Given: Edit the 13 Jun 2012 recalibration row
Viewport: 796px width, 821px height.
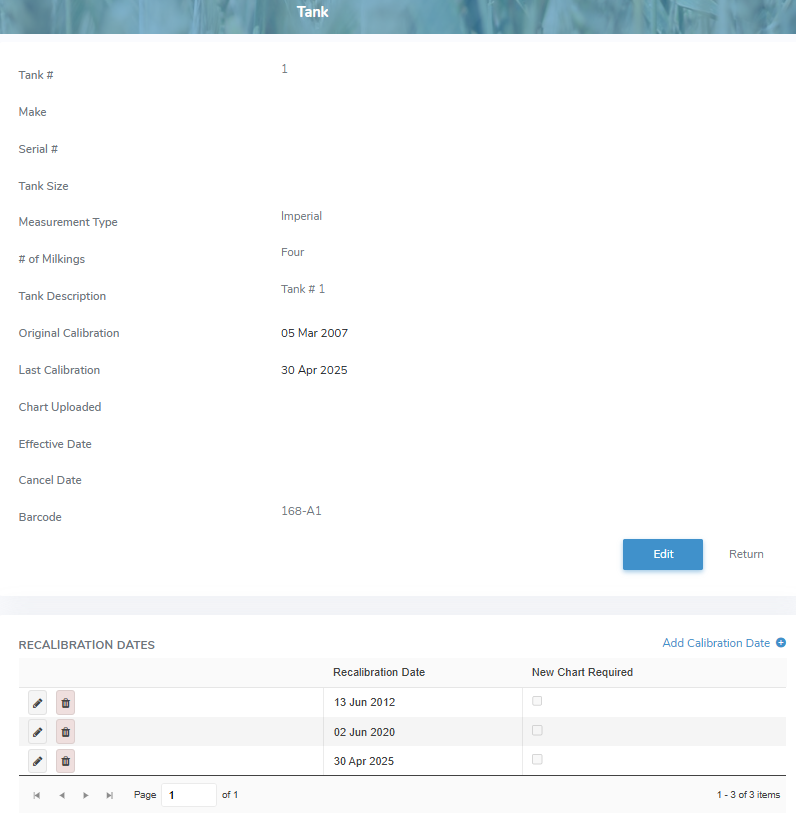Looking at the screenshot, I should click(x=37, y=703).
